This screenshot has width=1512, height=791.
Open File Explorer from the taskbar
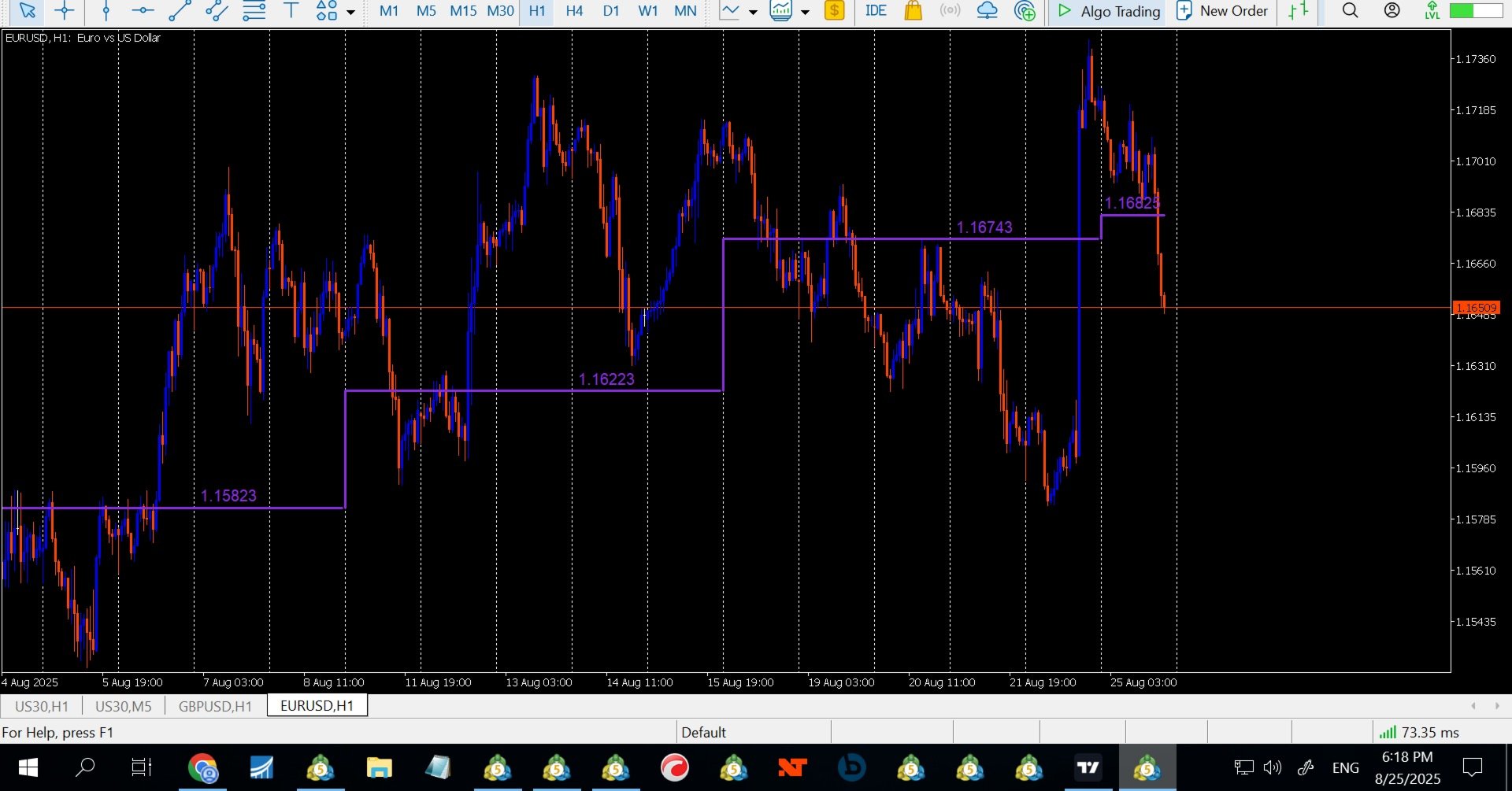[379, 767]
